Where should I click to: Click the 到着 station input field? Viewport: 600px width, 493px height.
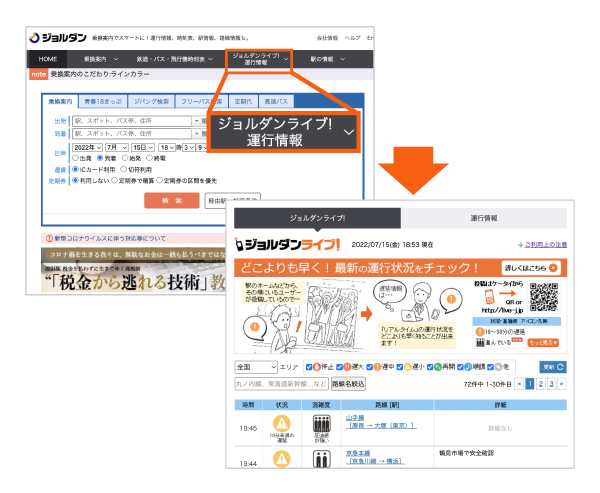point(132,134)
